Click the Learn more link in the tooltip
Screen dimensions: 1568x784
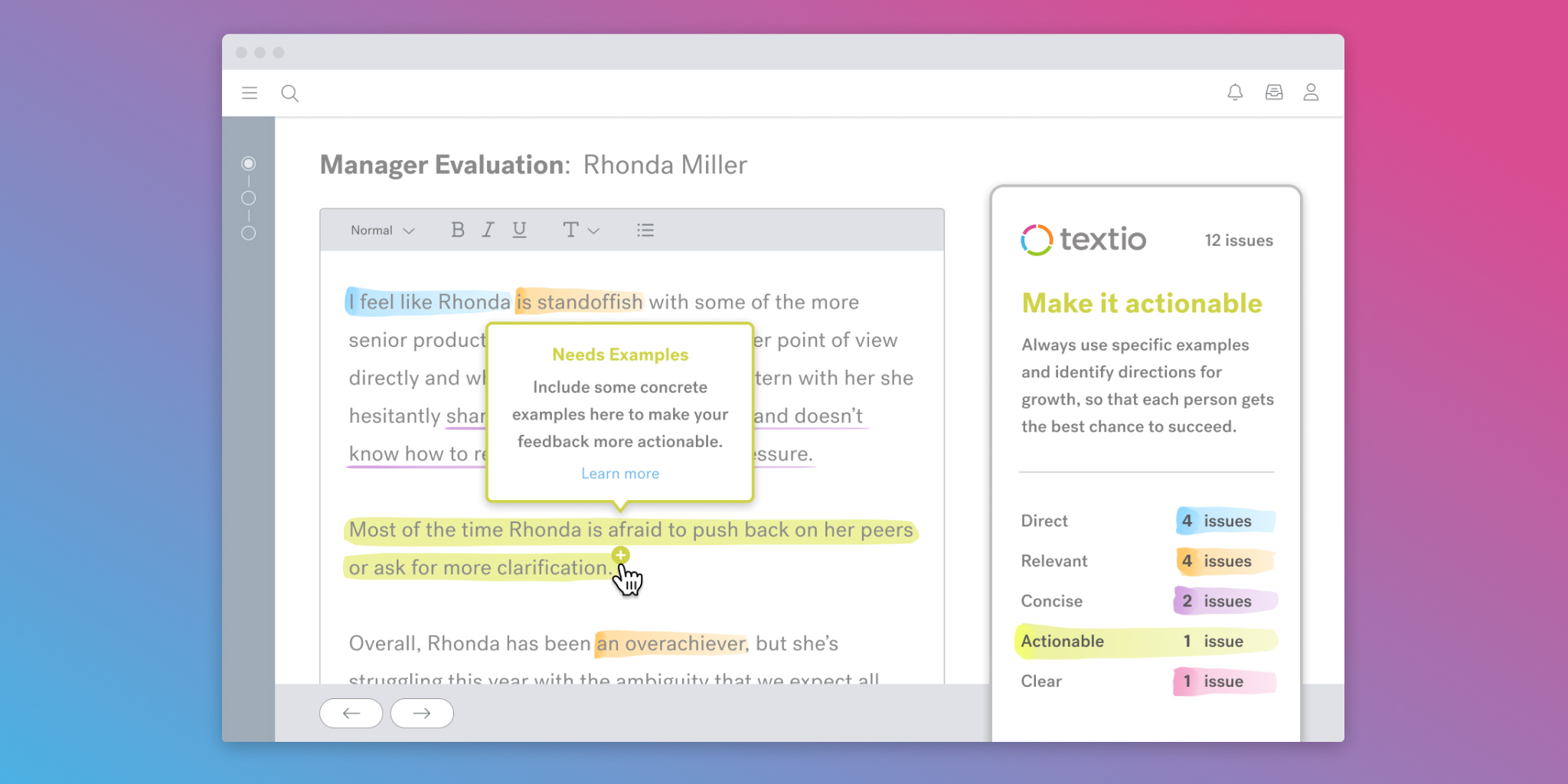point(619,473)
